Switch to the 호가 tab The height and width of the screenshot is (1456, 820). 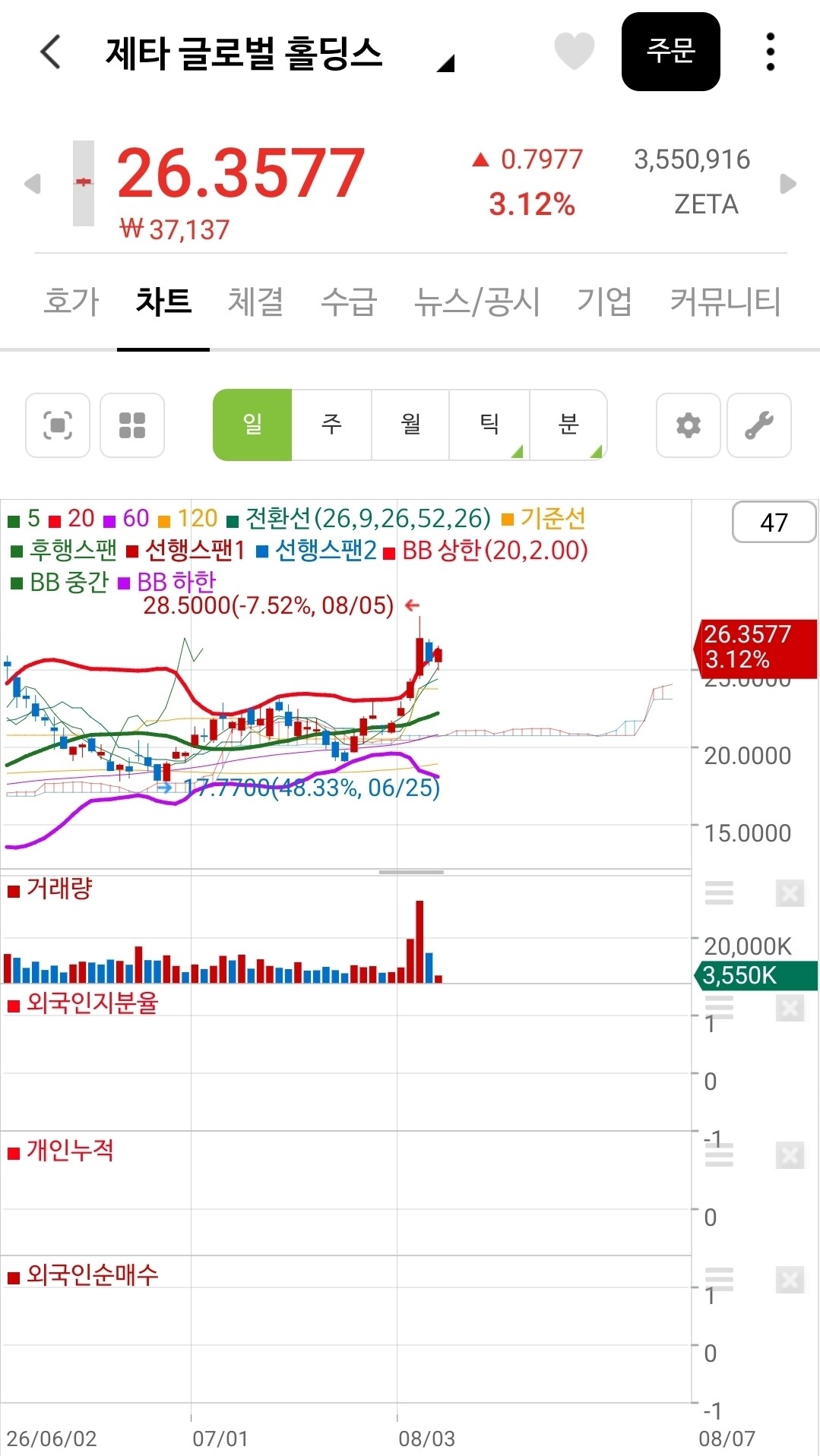coord(71,302)
